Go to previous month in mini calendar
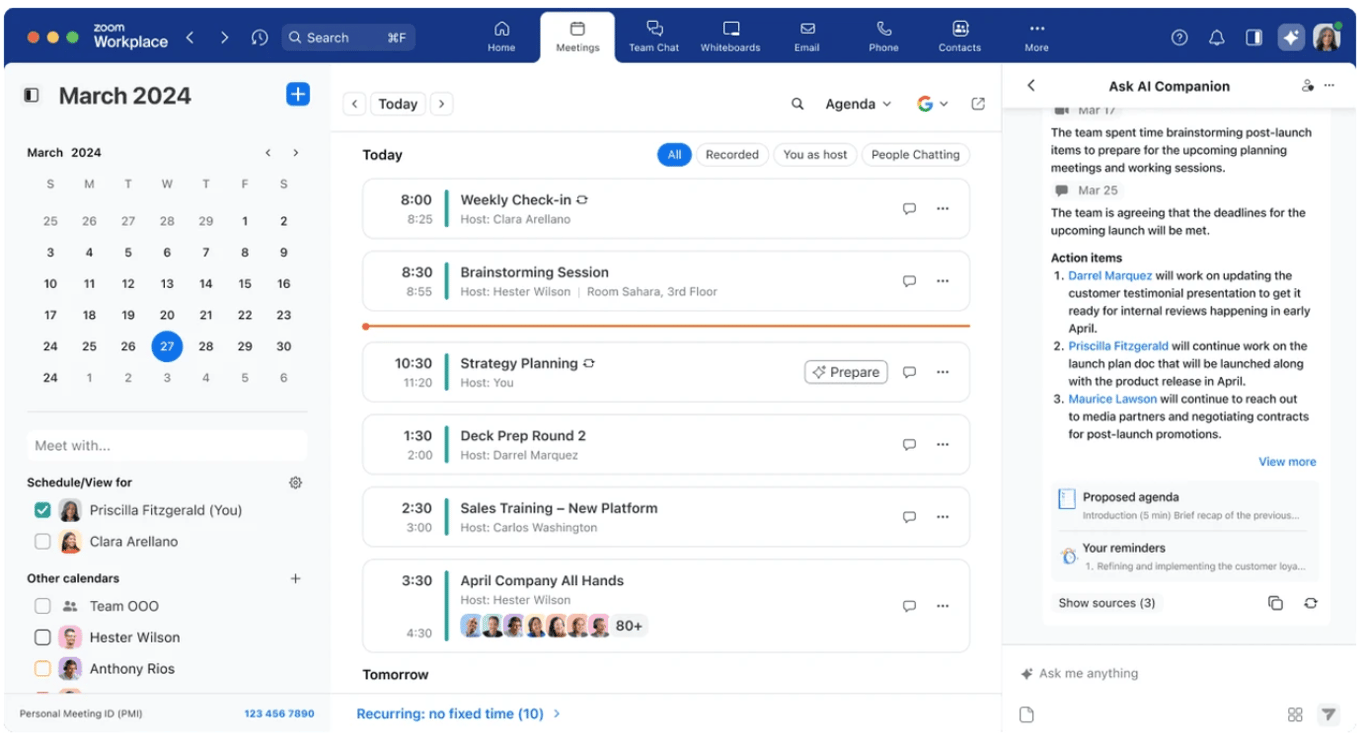 tap(268, 153)
